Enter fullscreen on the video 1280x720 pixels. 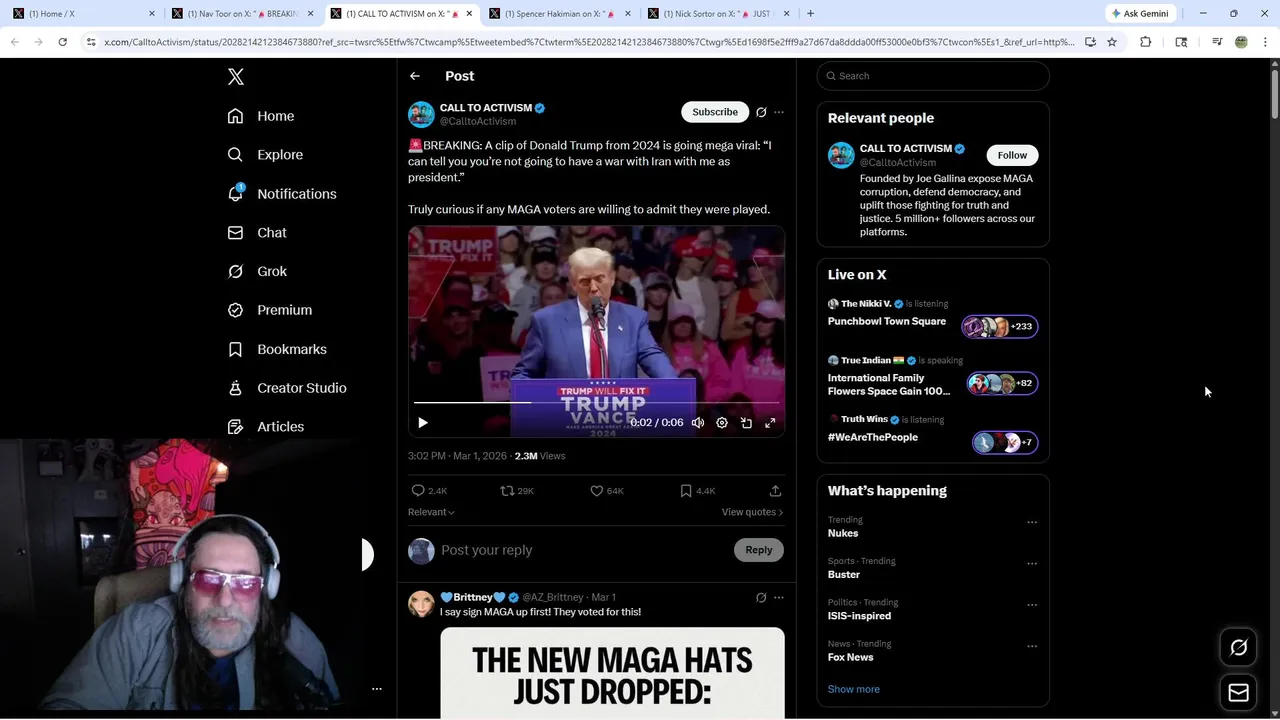[x=770, y=423]
